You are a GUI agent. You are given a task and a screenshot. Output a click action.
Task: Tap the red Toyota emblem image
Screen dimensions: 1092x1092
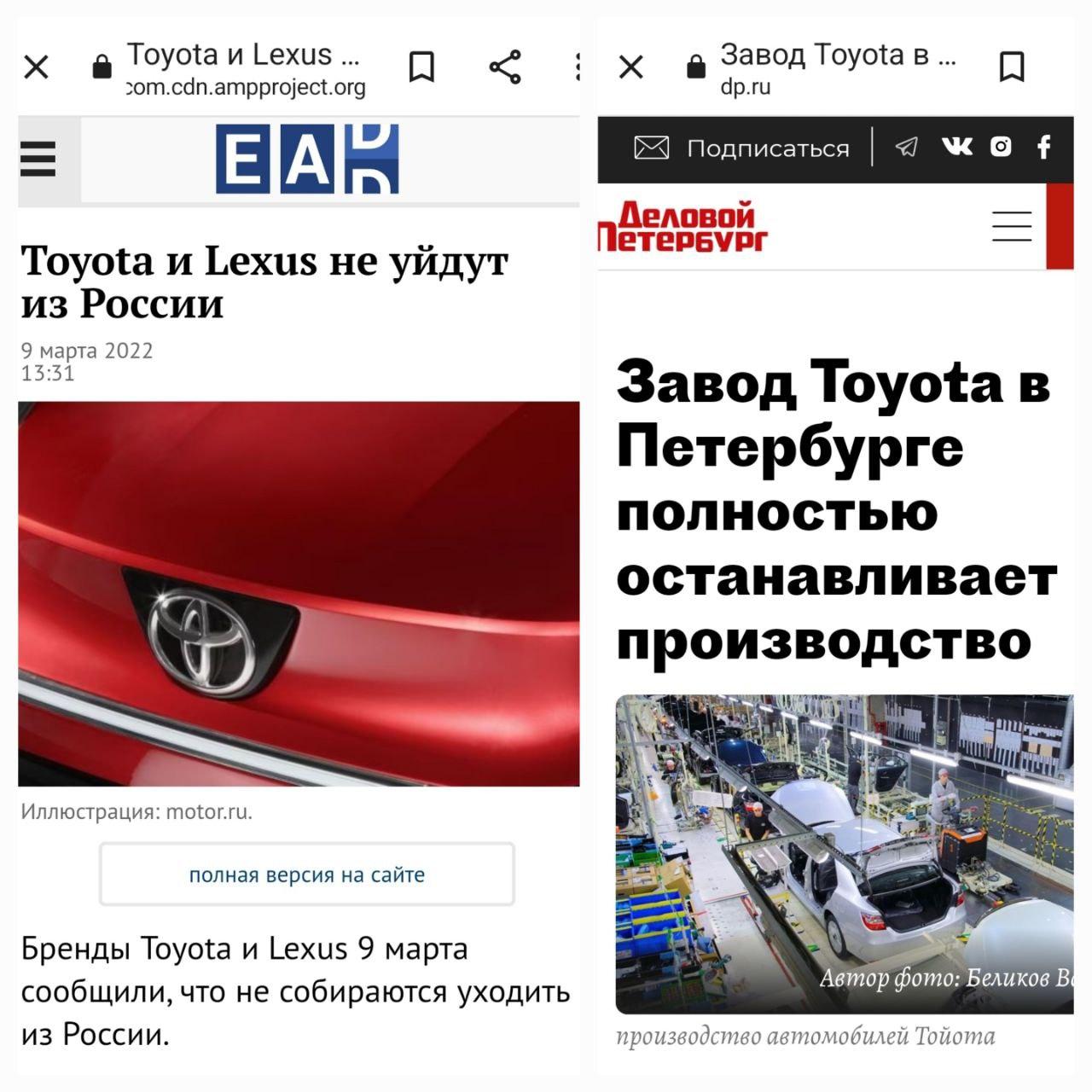tap(299, 594)
